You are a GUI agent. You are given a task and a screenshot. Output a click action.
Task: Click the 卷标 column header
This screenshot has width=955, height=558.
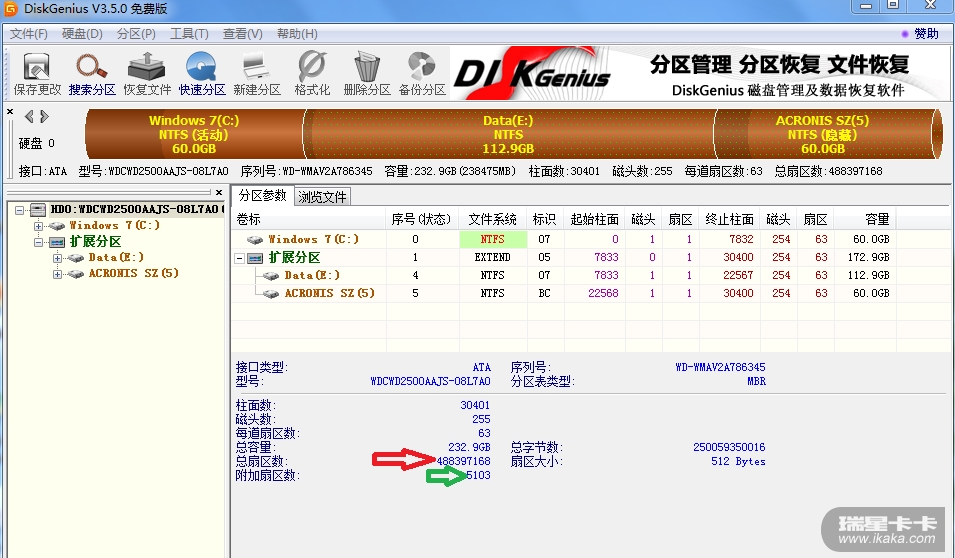tap(308, 219)
